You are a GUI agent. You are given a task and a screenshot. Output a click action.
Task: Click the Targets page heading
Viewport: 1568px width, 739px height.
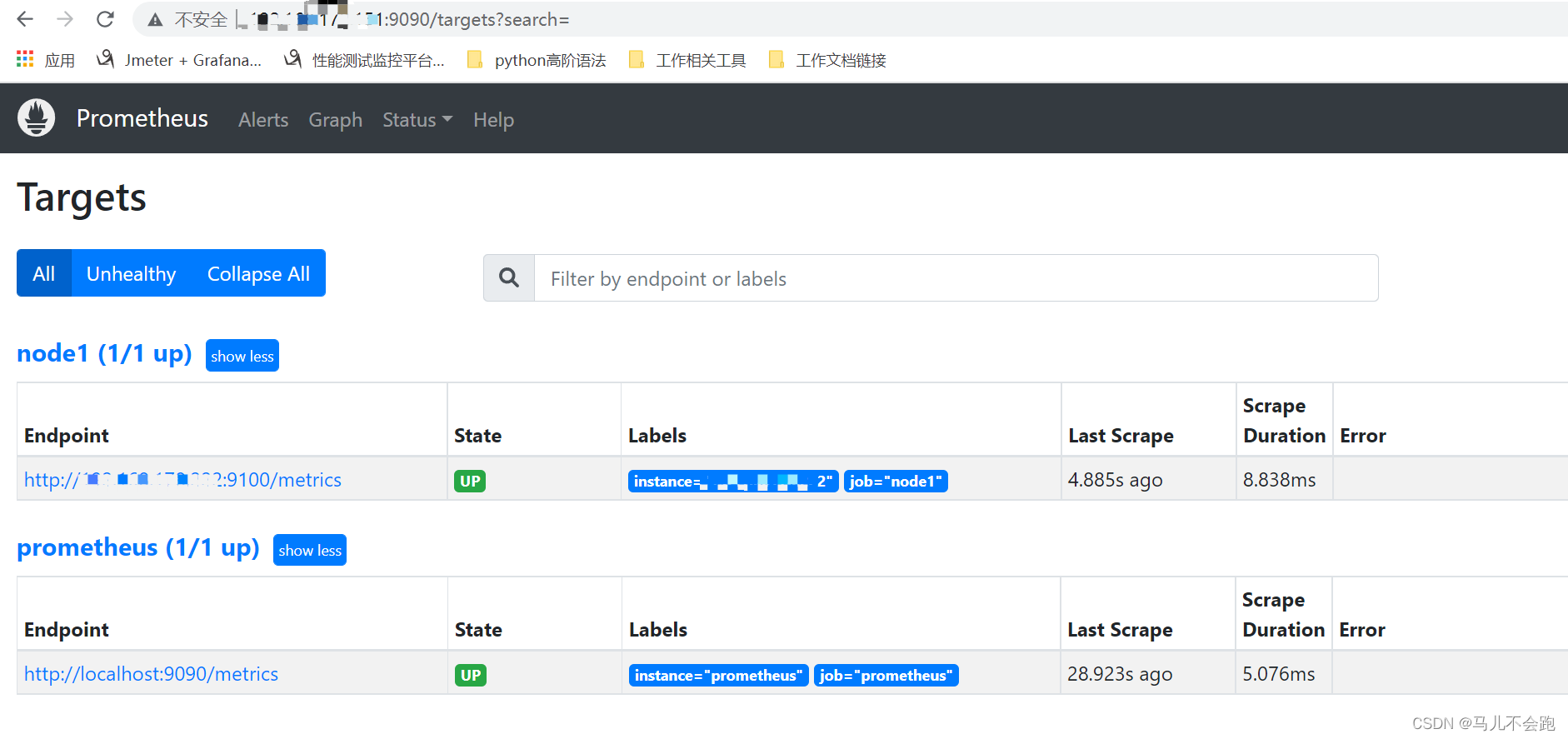point(82,197)
